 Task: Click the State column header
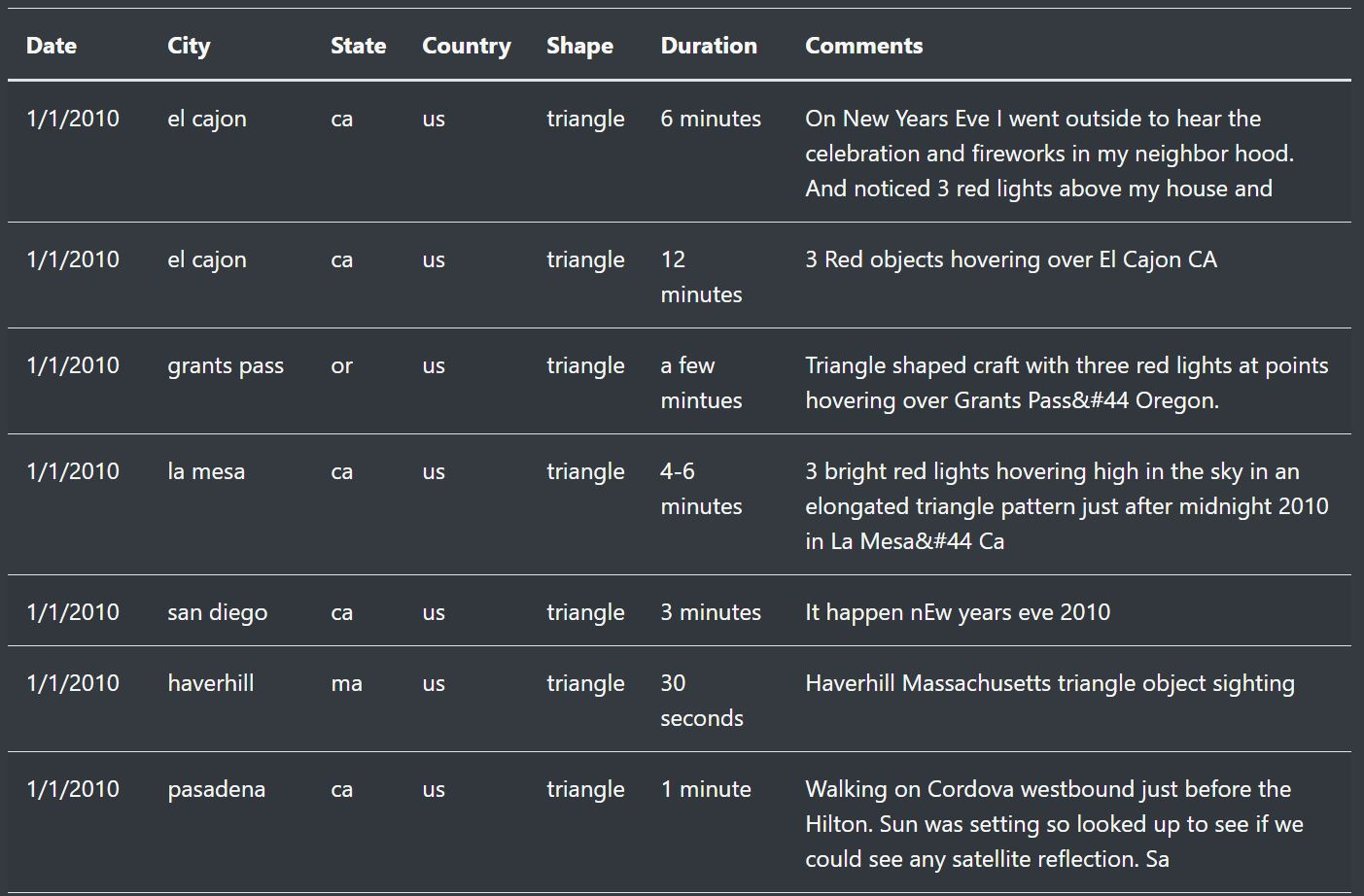click(x=358, y=46)
